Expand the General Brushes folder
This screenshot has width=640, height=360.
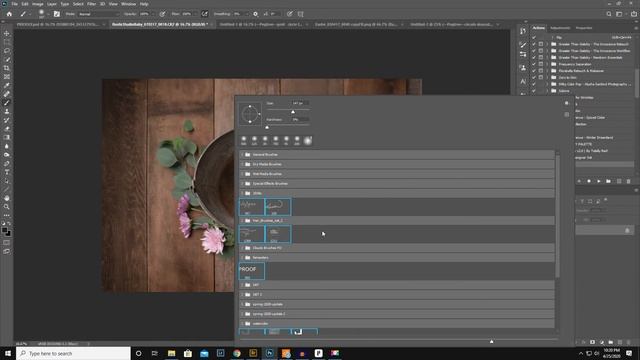click(242, 155)
